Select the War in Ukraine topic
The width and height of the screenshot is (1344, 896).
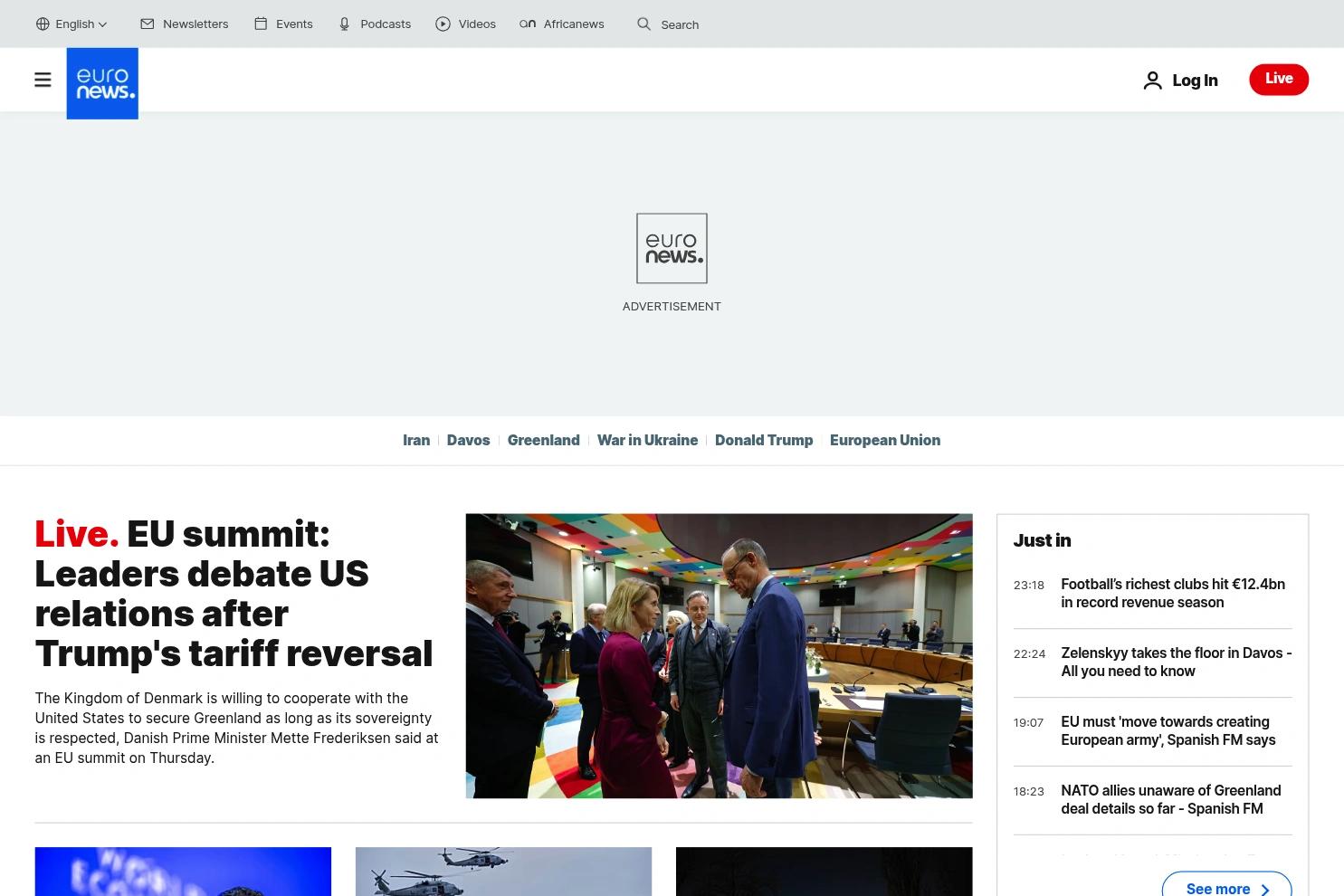pos(647,440)
